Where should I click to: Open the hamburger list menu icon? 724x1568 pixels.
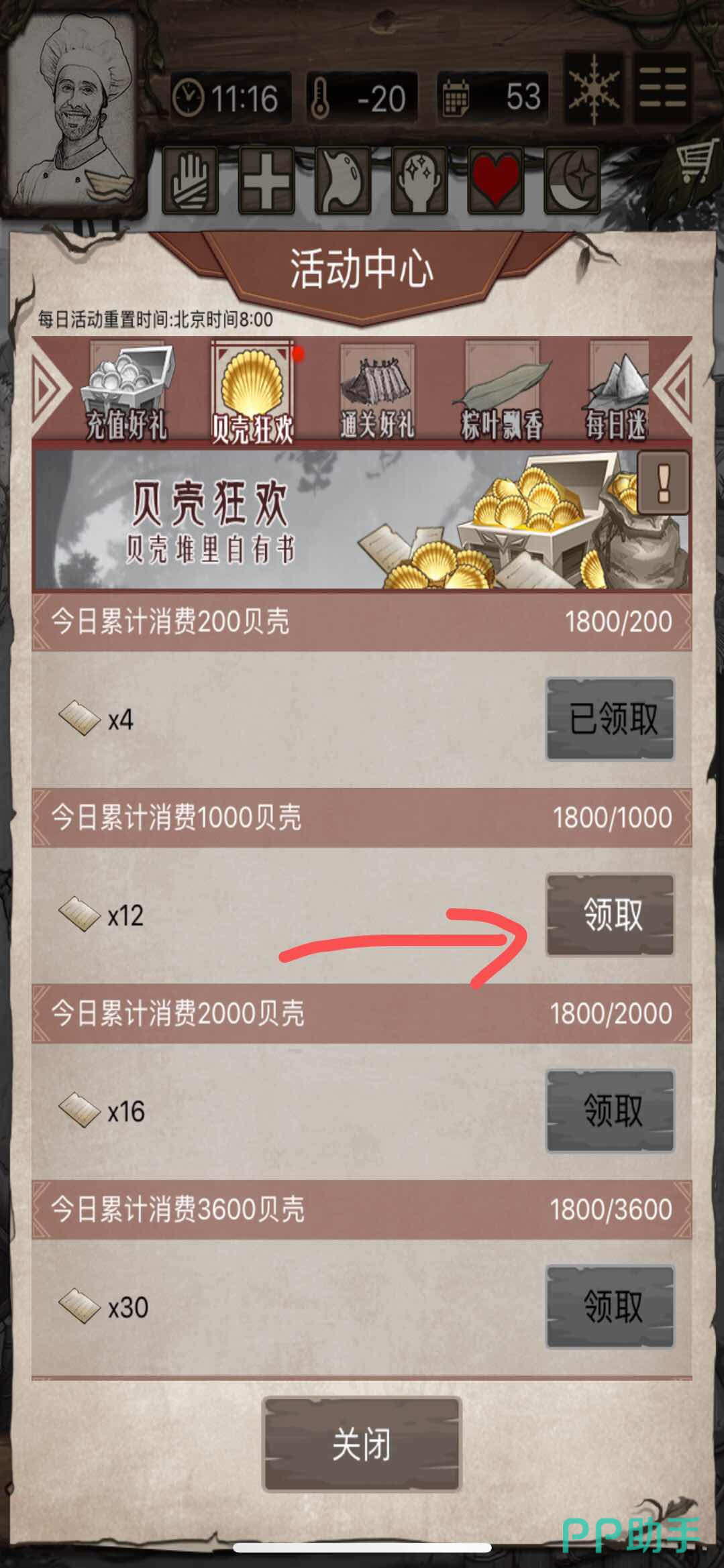click(x=662, y=87)
